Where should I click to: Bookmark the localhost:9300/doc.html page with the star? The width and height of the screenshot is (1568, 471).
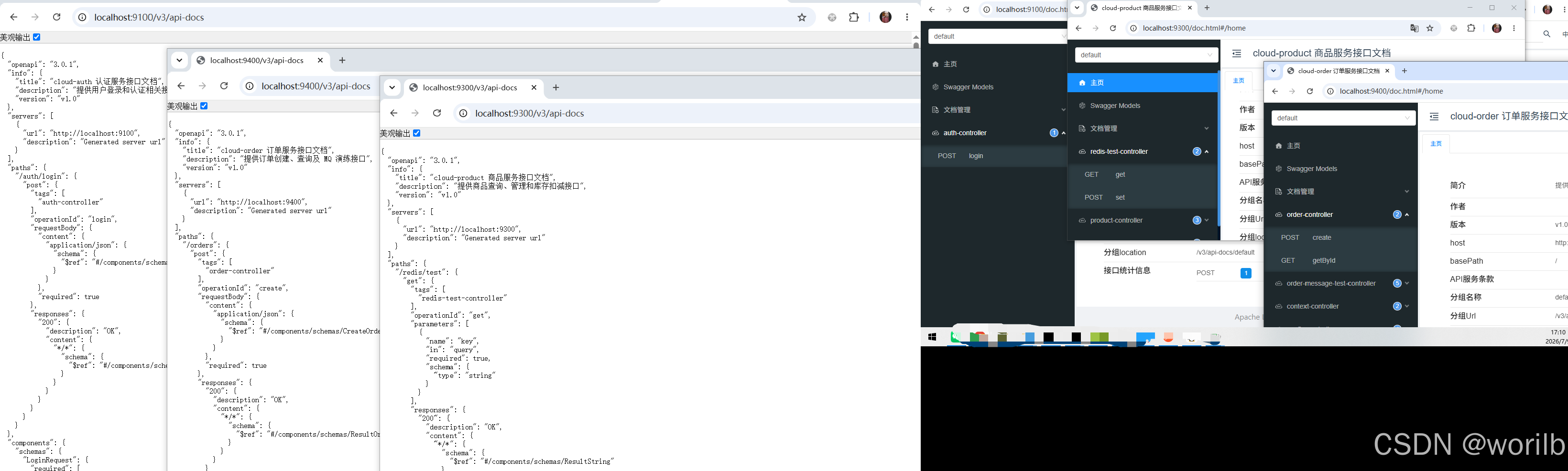1430,28
